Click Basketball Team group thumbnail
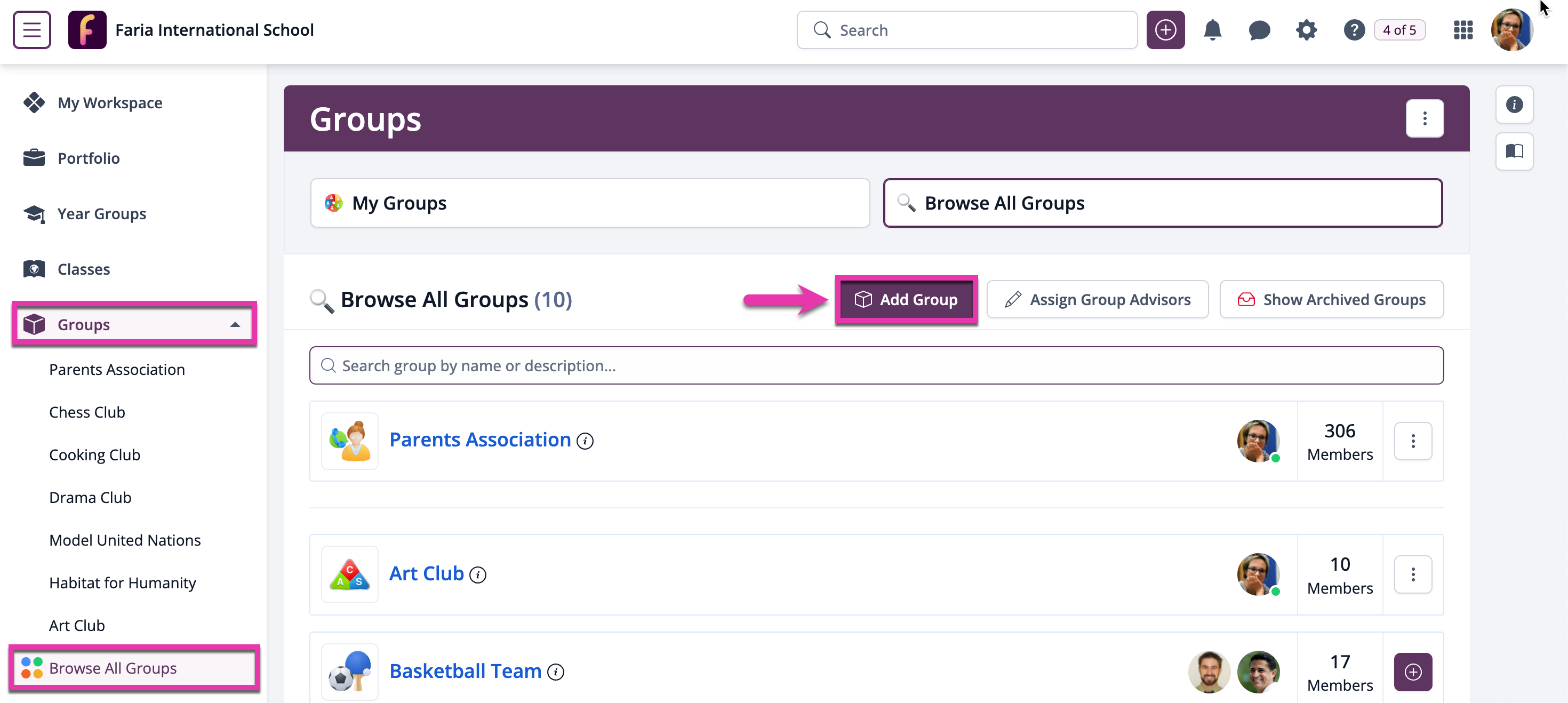The width and height of the screenshot is (1568, 703). click(x=349, y=671)
